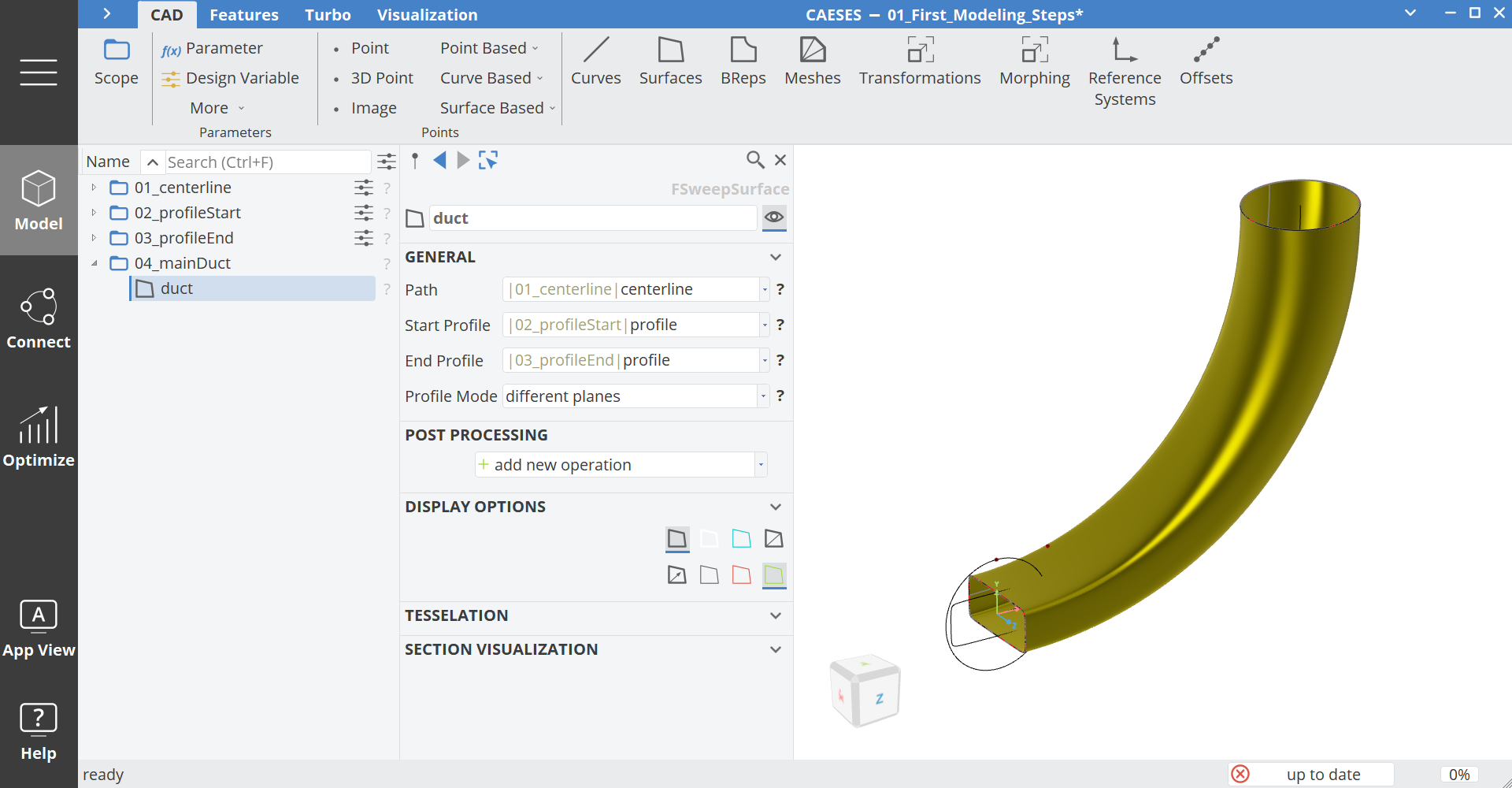The height and width of the screenshot is (788, 1512).
Task: Activate the search icon in object editor
Action: tap(755, 160)
